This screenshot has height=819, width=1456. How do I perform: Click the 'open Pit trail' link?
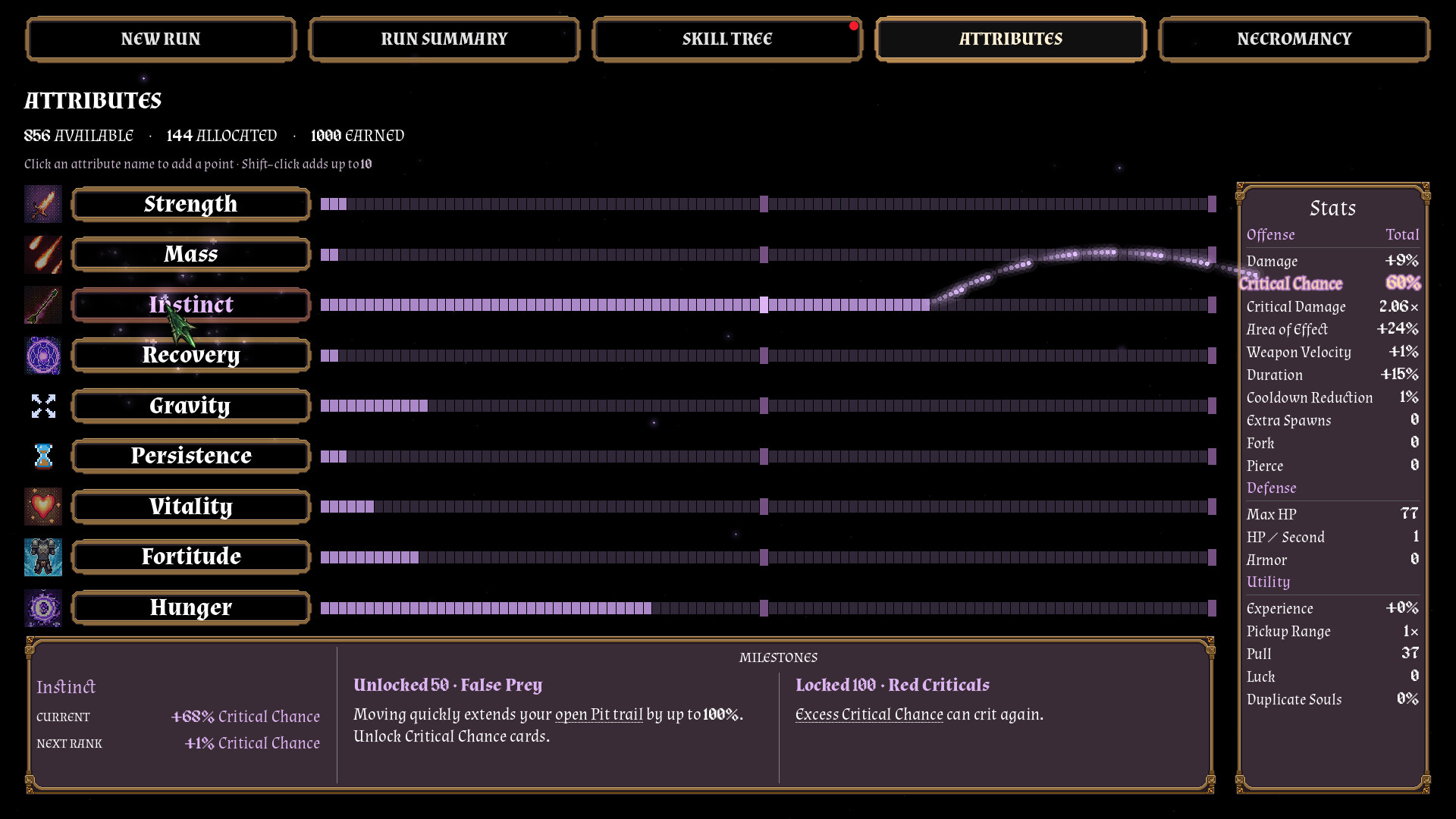(x=598, y=714)
